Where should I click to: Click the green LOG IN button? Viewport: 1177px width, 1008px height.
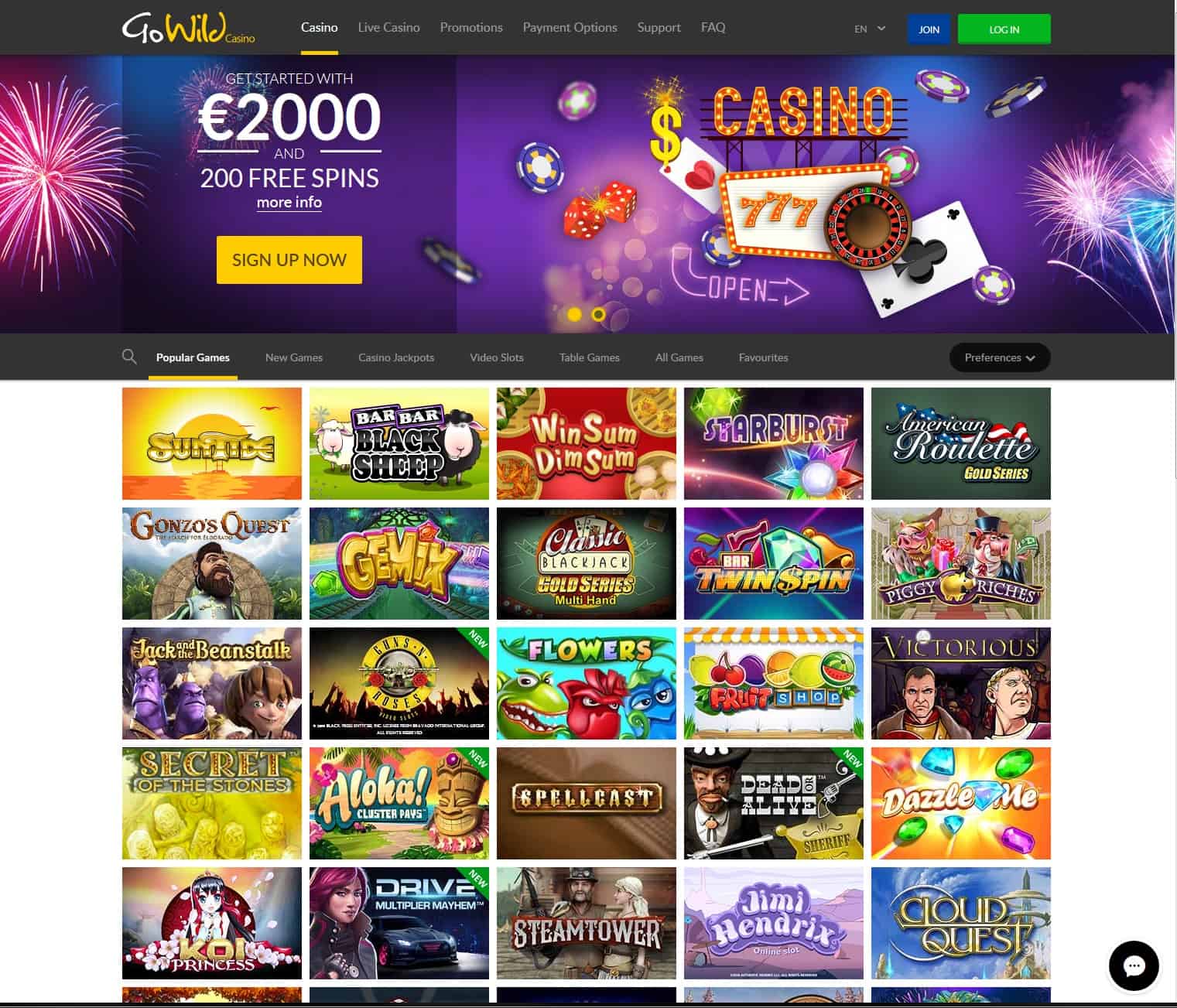[x=1004, y=29]
